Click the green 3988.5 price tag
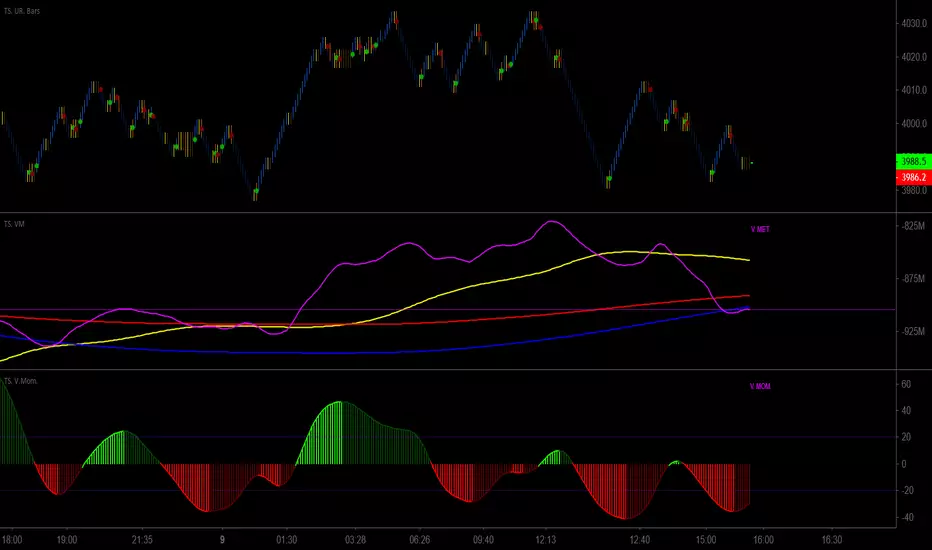This screenshot has width=932, height=550. tap(911, 160)
